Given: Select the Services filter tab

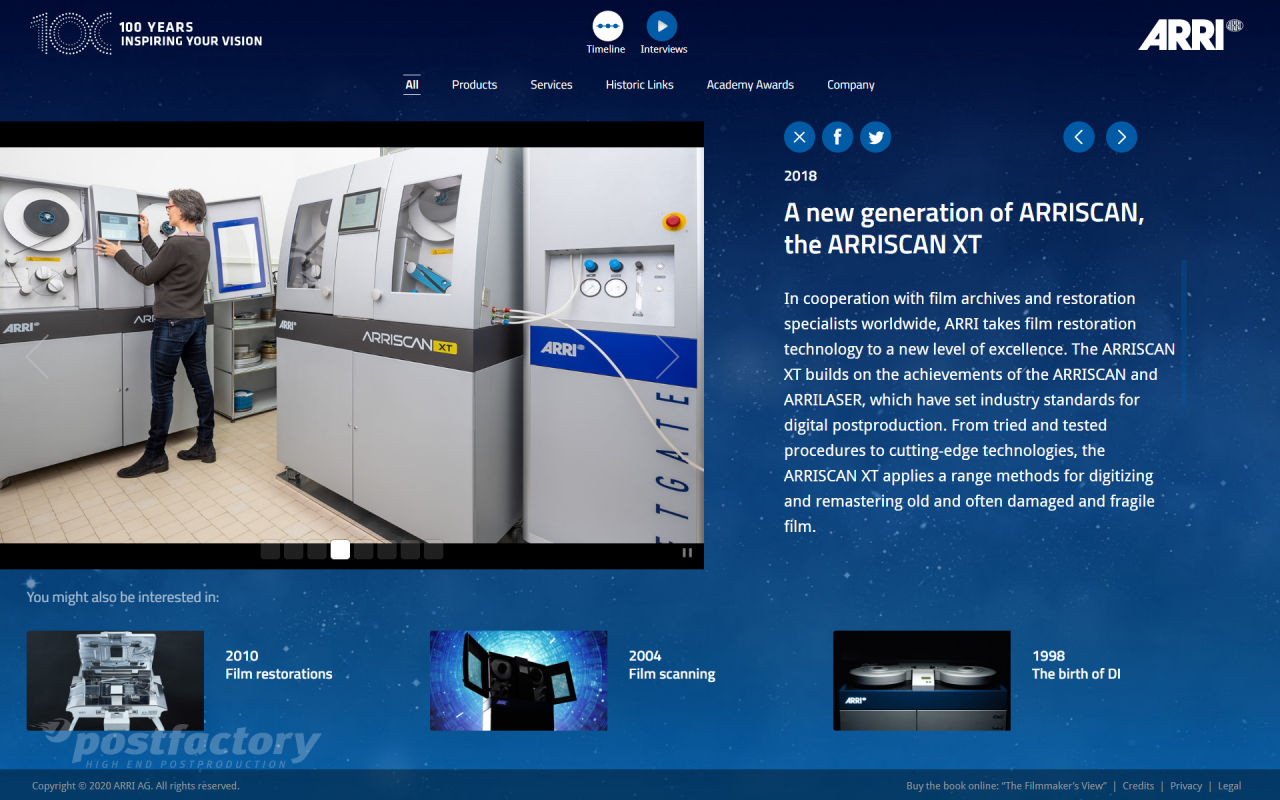Looking at the screenshot, I should 551,85.
